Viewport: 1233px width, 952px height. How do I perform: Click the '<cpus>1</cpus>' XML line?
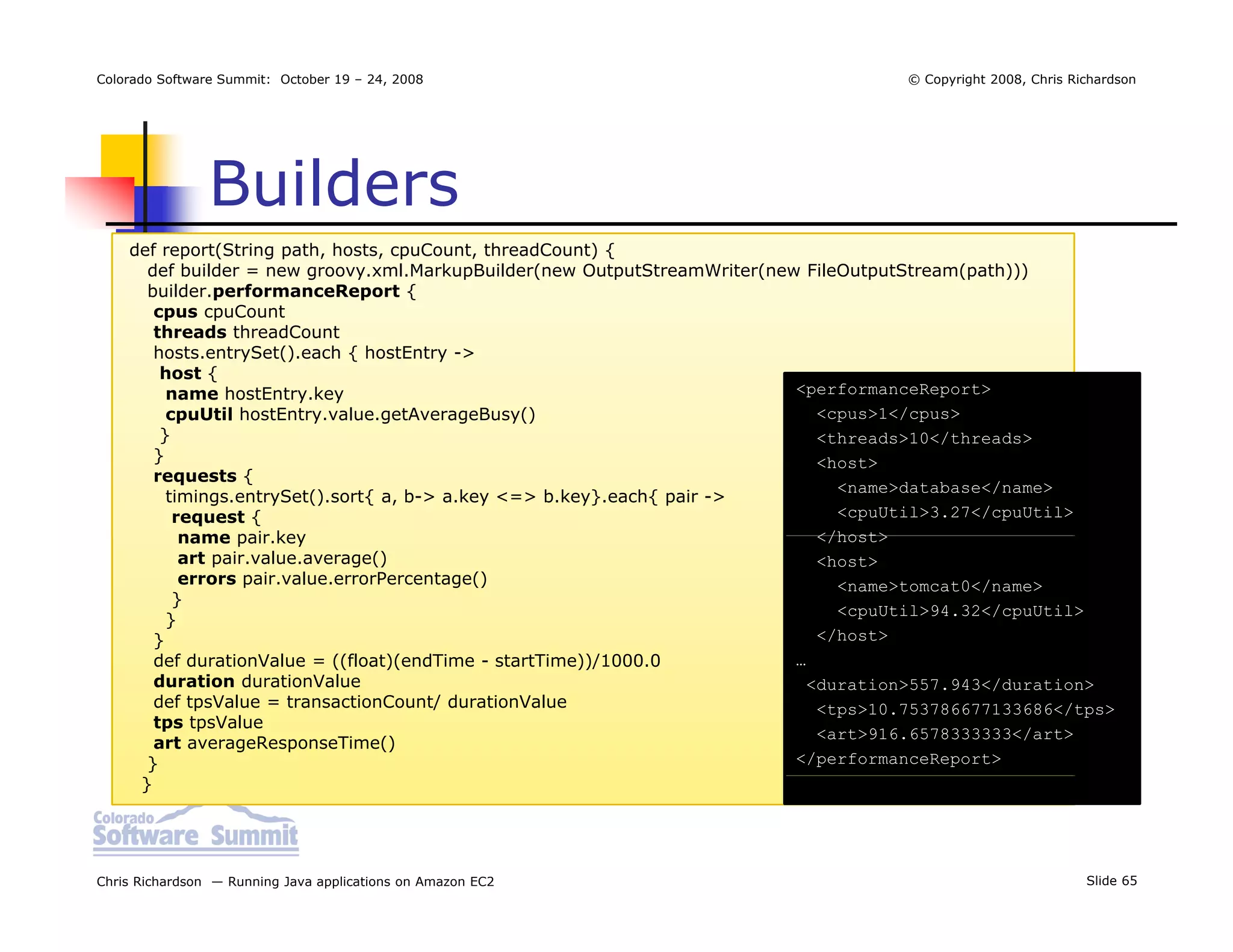pos(888,414)
